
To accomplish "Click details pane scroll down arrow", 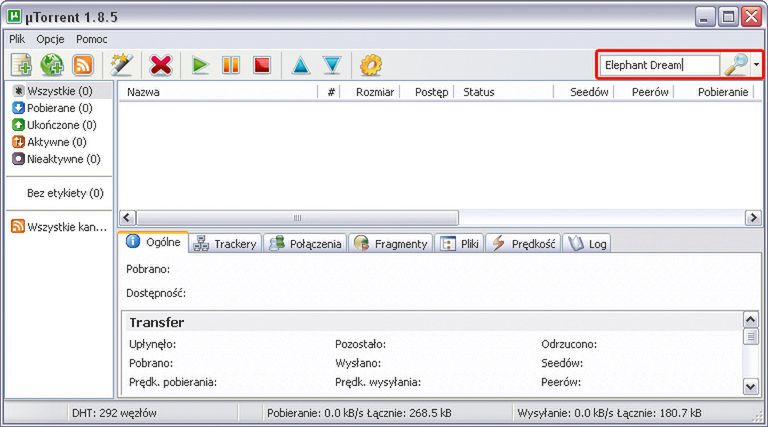I will (x=751, y=386).
